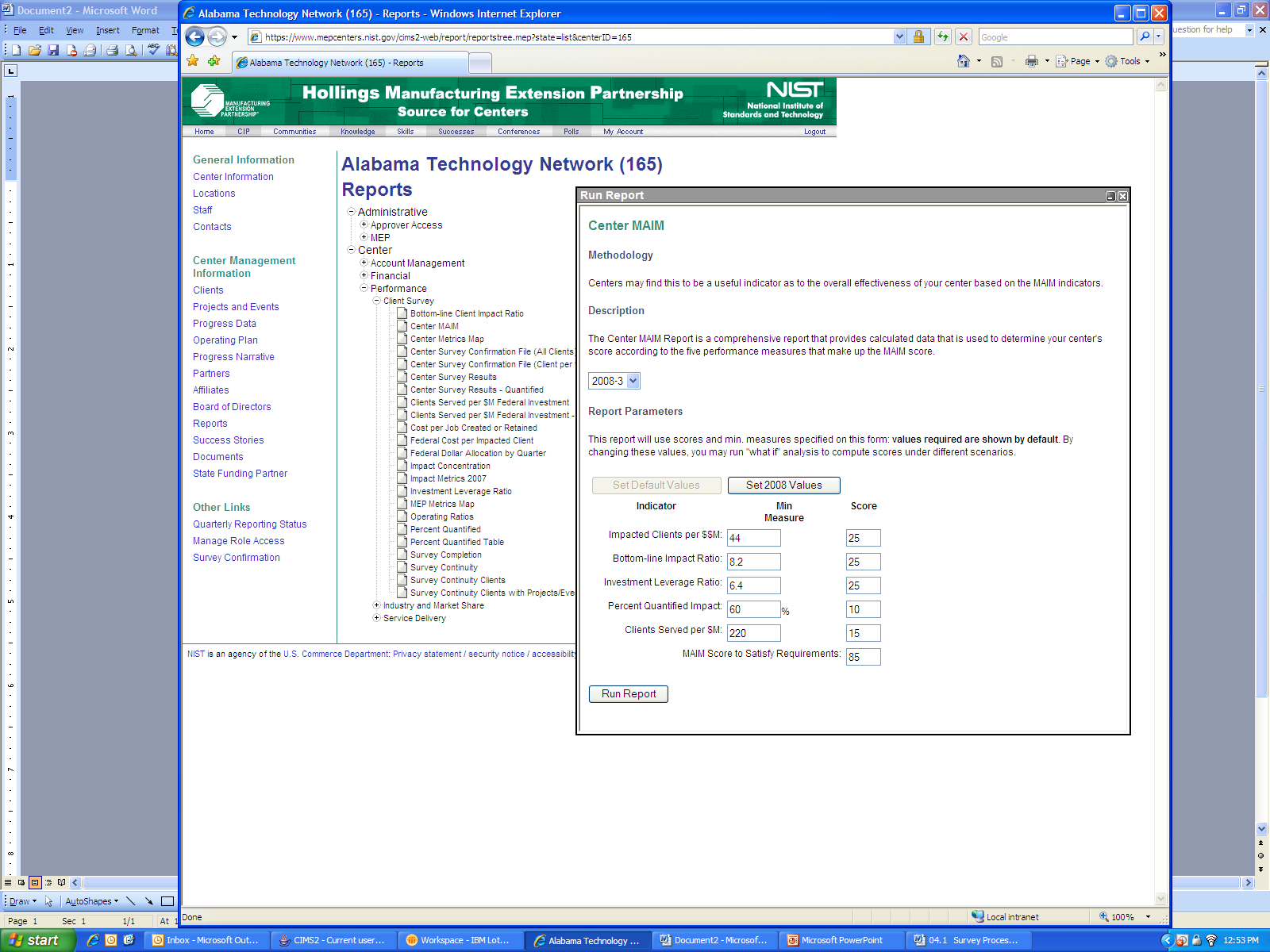Click the IE Print icon
Screen dimensions: 1270x952
1031,61
